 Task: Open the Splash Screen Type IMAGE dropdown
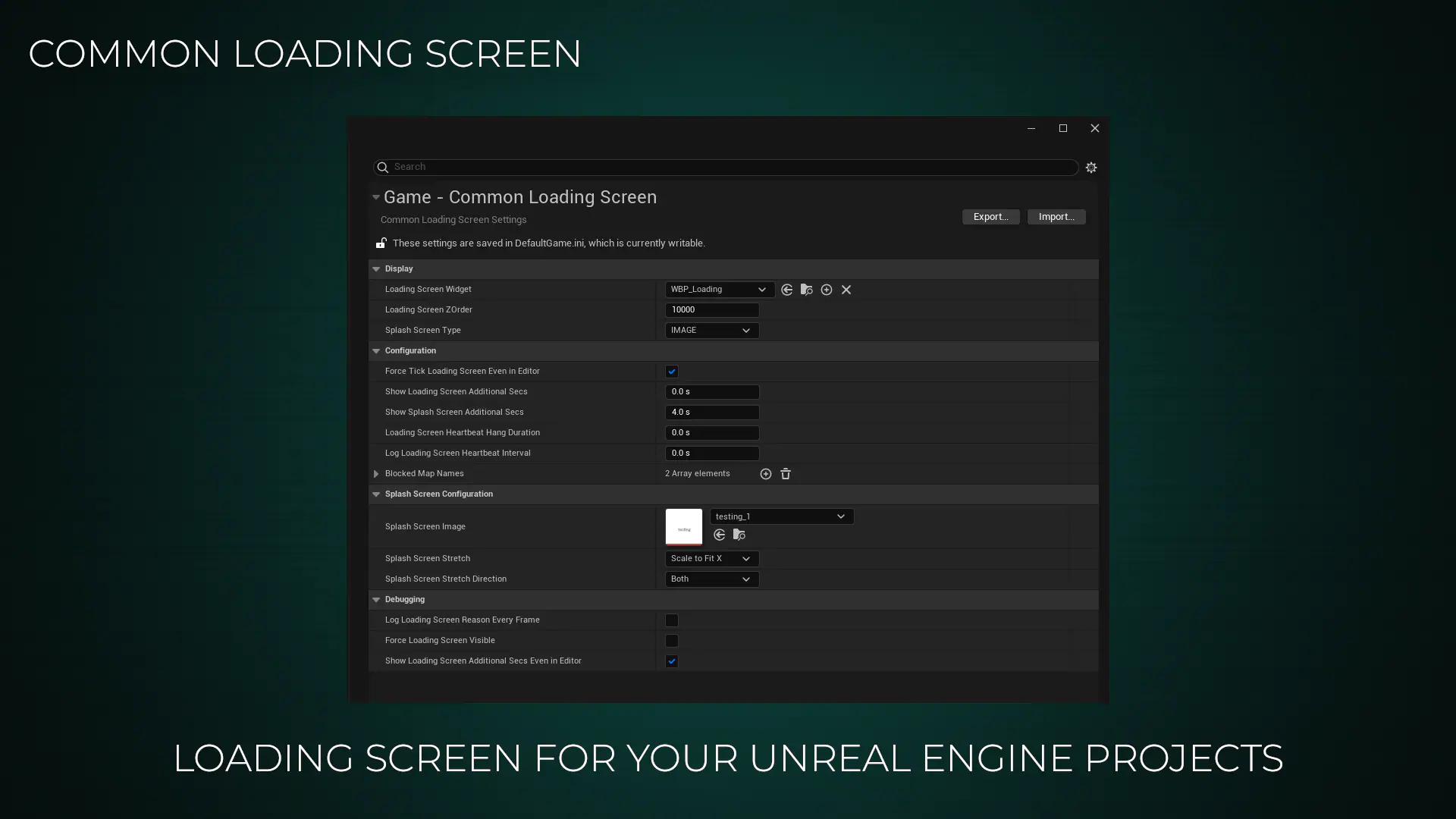coord(711,331)
